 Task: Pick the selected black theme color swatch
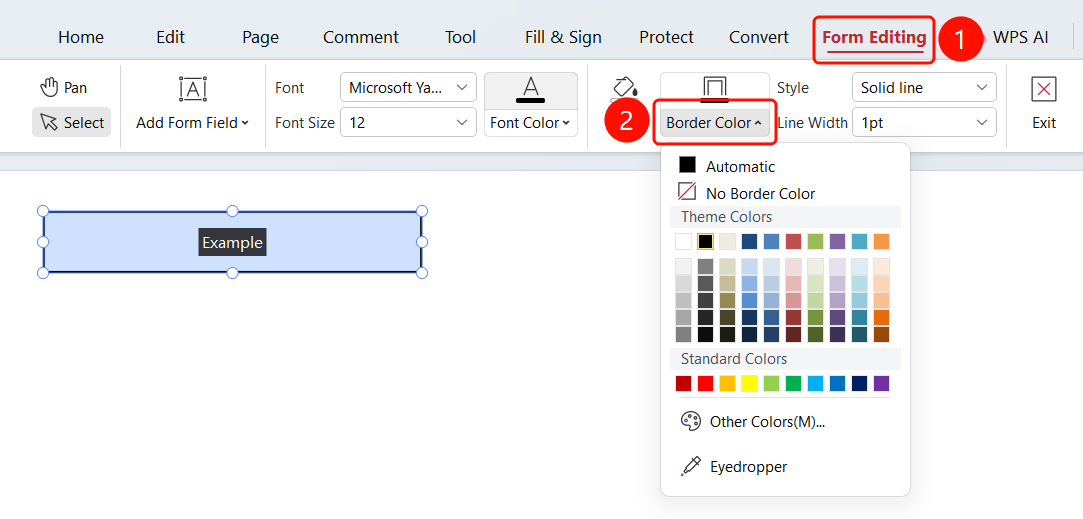click(x=705, y=241)
